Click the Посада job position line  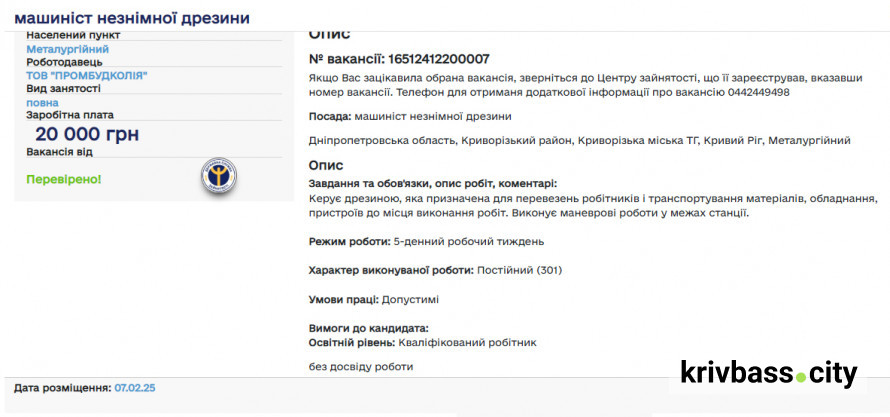tap(410, 117)
